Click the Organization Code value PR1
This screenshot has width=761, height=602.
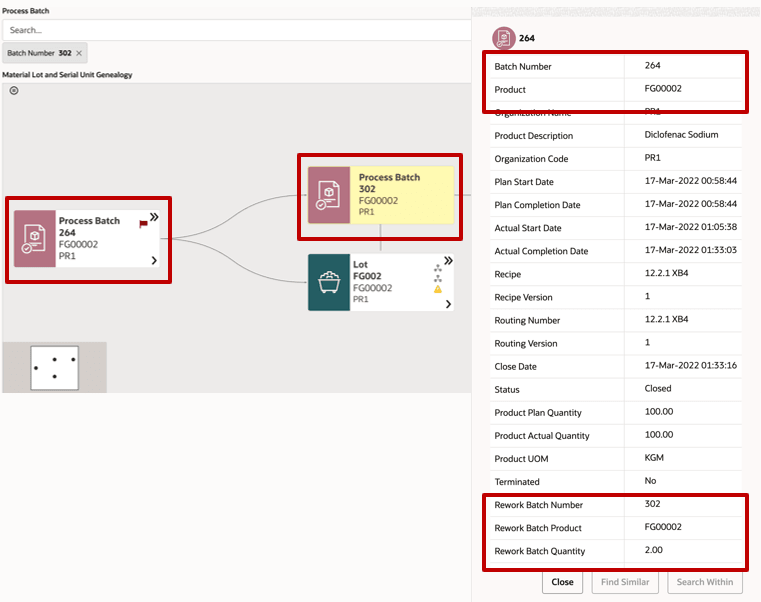[652, 158]
